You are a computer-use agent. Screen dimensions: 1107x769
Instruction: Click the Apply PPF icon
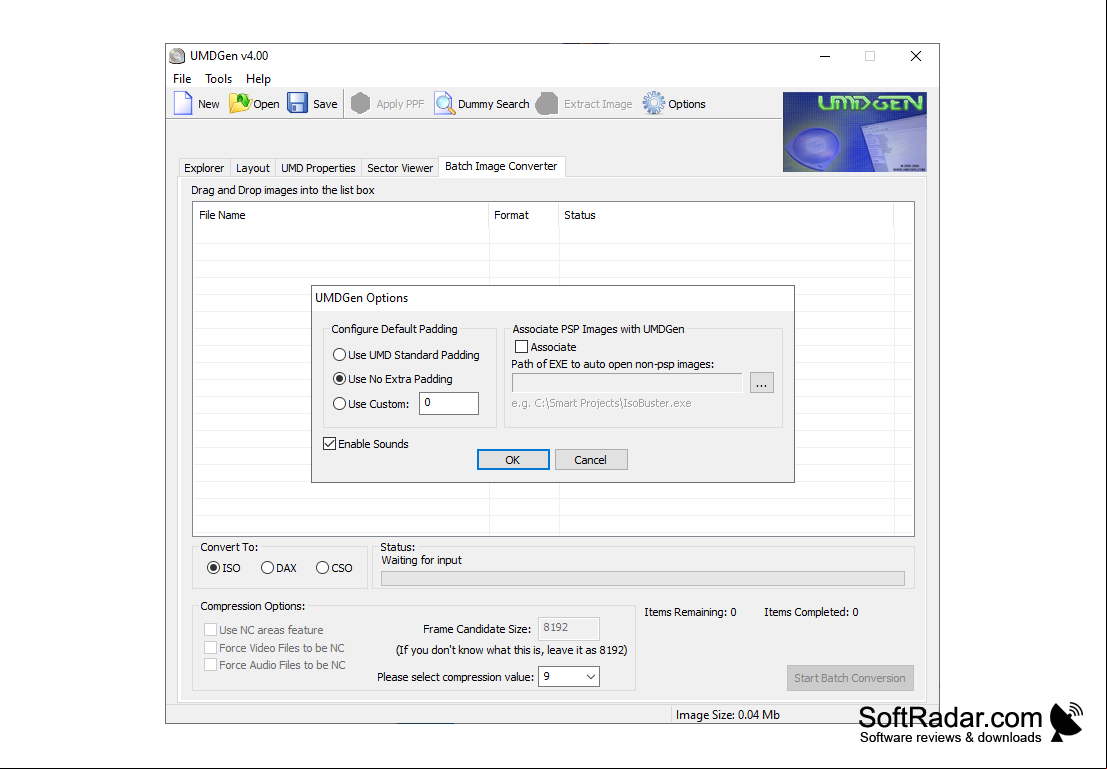pos(361,103)
